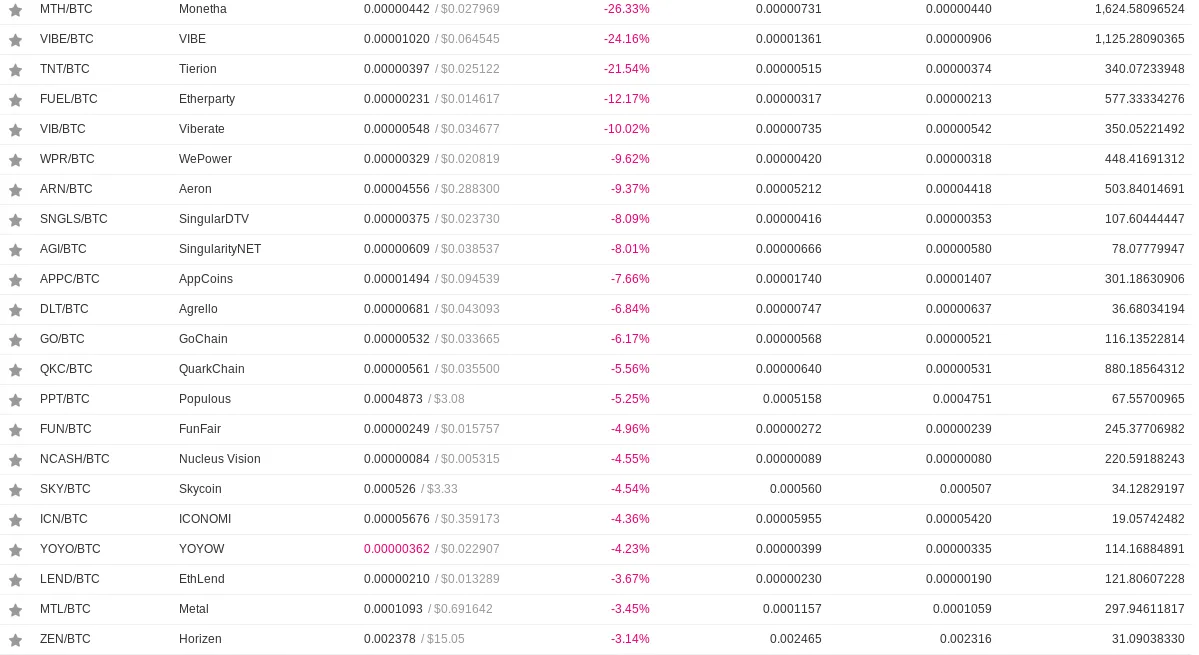Star the SNGLS/BTC row

pyautogui.click(x=15, y=219)
